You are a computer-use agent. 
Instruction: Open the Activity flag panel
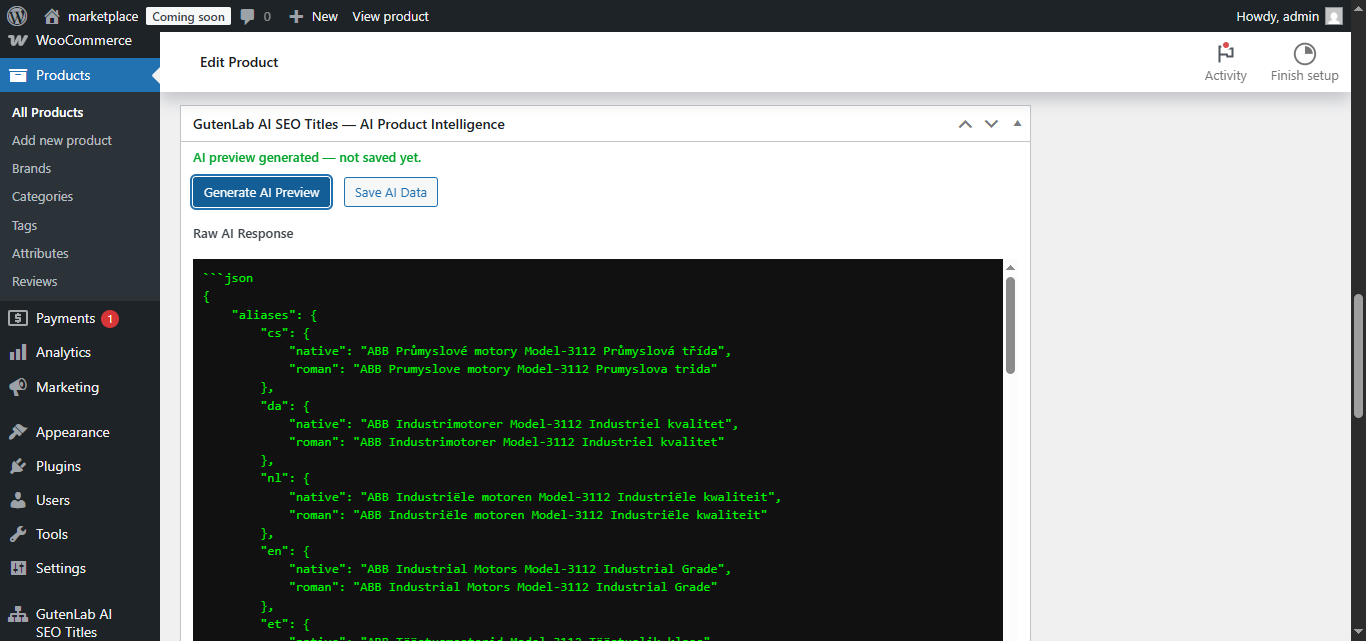(1225, 55)
